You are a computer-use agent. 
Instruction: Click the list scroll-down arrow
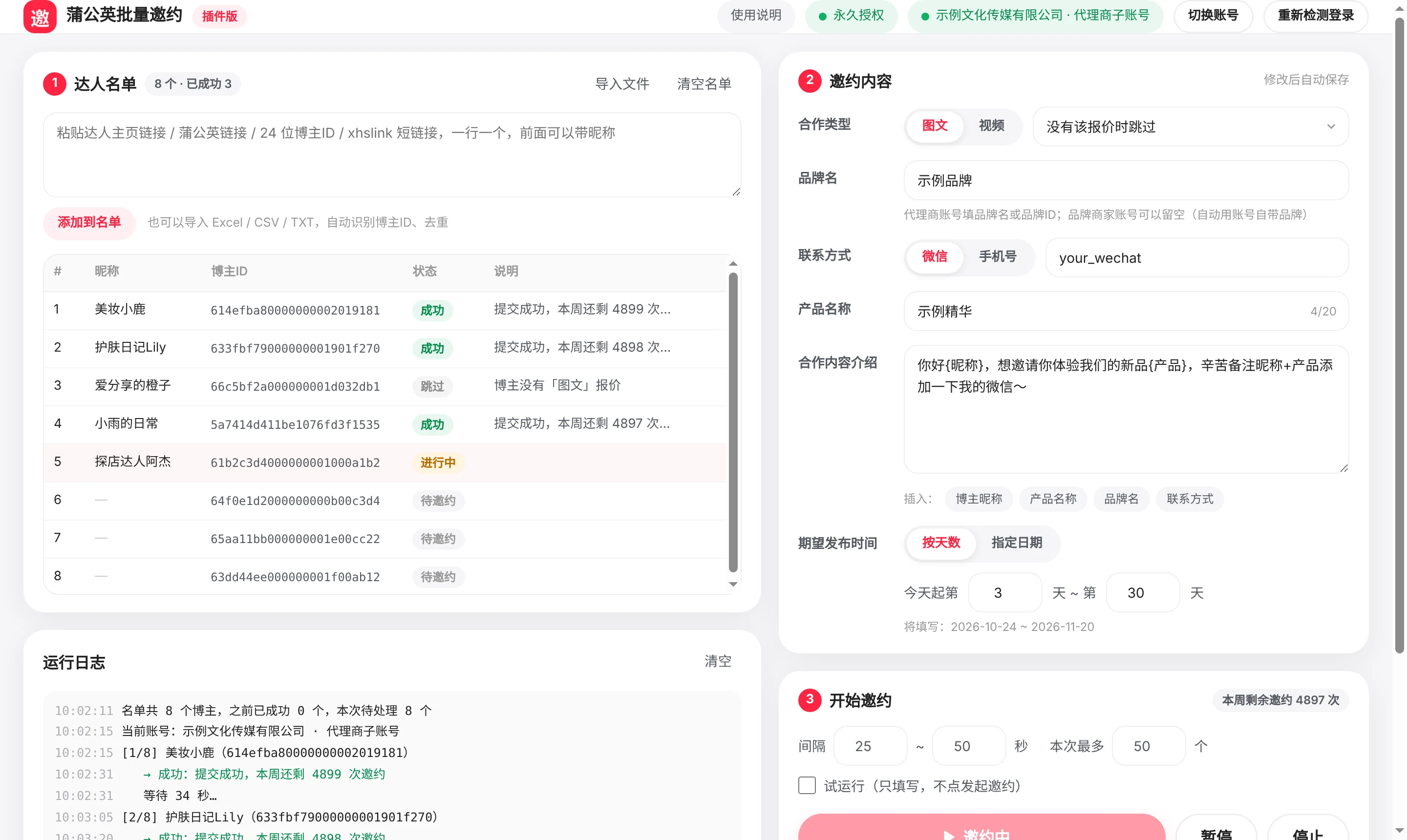click(x=734, y=585)
